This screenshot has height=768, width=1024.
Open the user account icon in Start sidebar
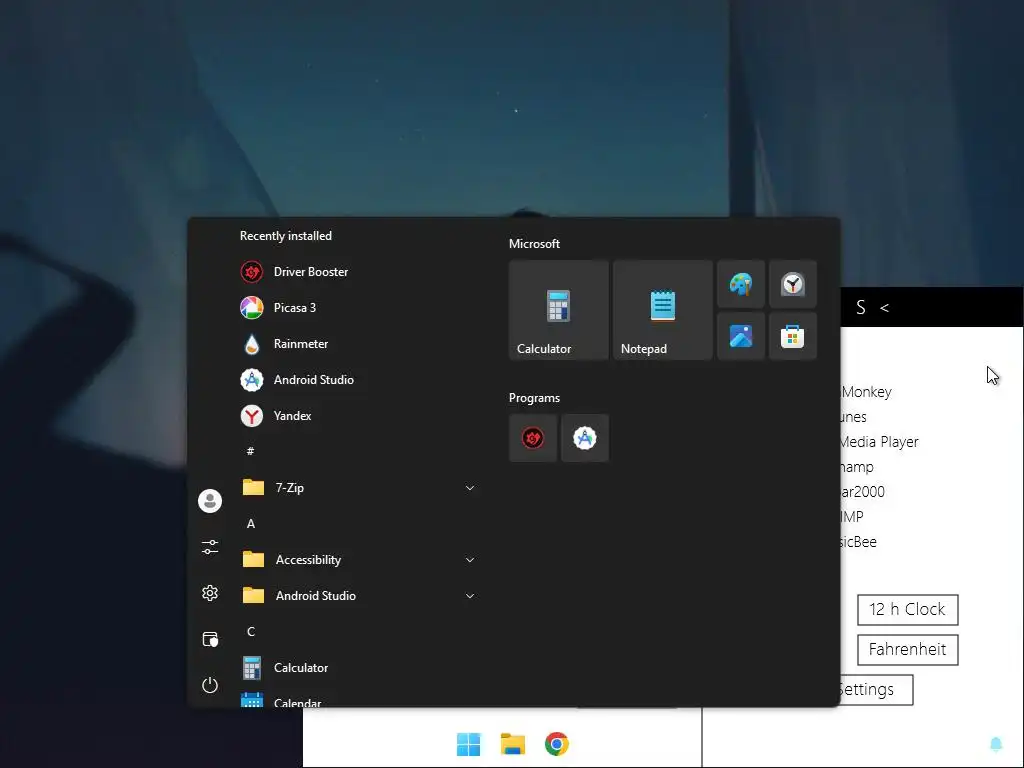click(x=210, y=501)
